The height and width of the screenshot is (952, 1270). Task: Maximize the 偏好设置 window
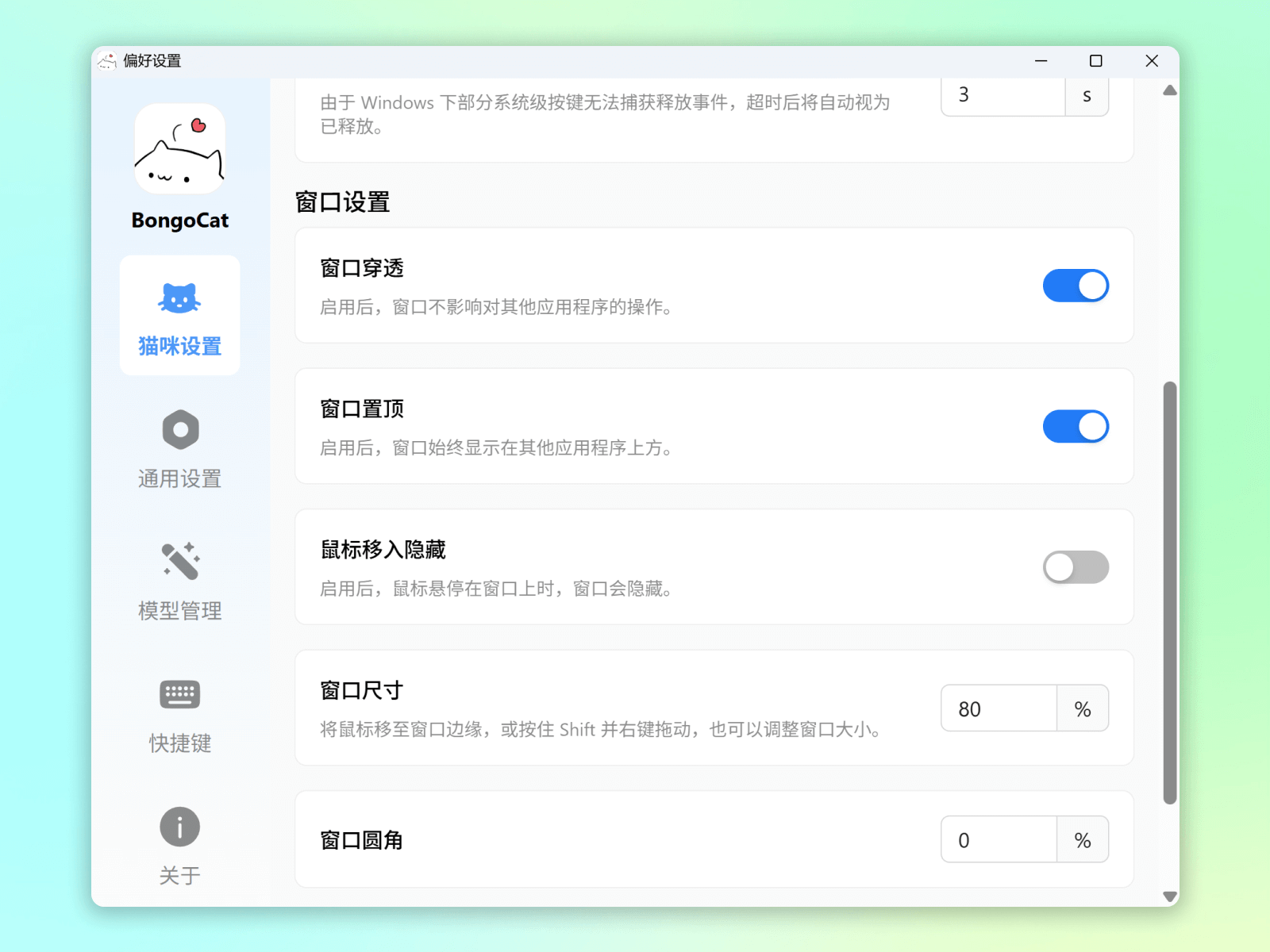pyautogui.click(x=1095, y=61)
